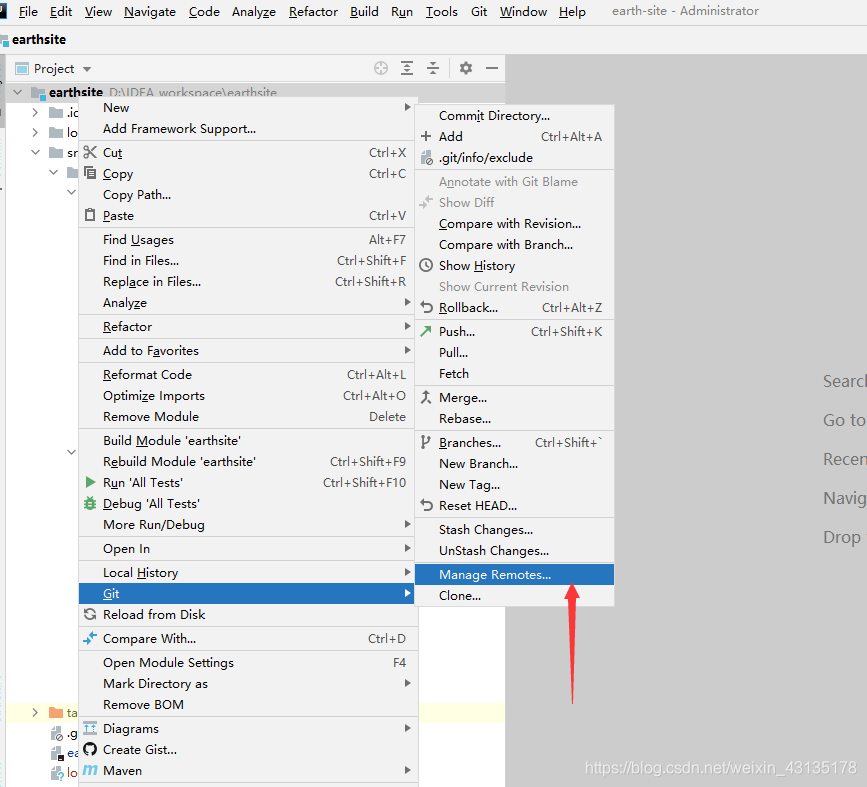Click the Cut scissors icon entry
867x787 pixels.
[x=90, y=152]
